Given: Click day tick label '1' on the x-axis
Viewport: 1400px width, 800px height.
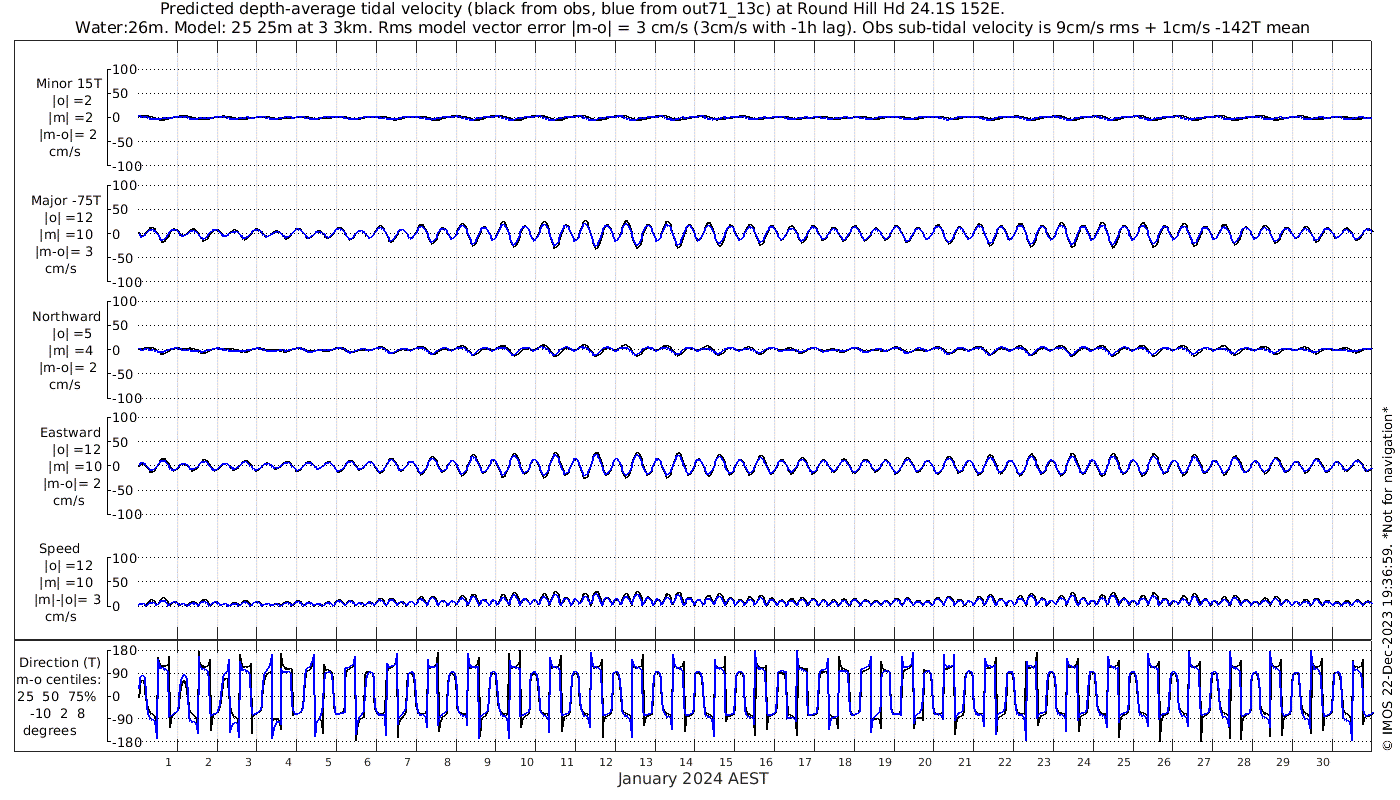Looking at the screenshot, I should 169,762.
